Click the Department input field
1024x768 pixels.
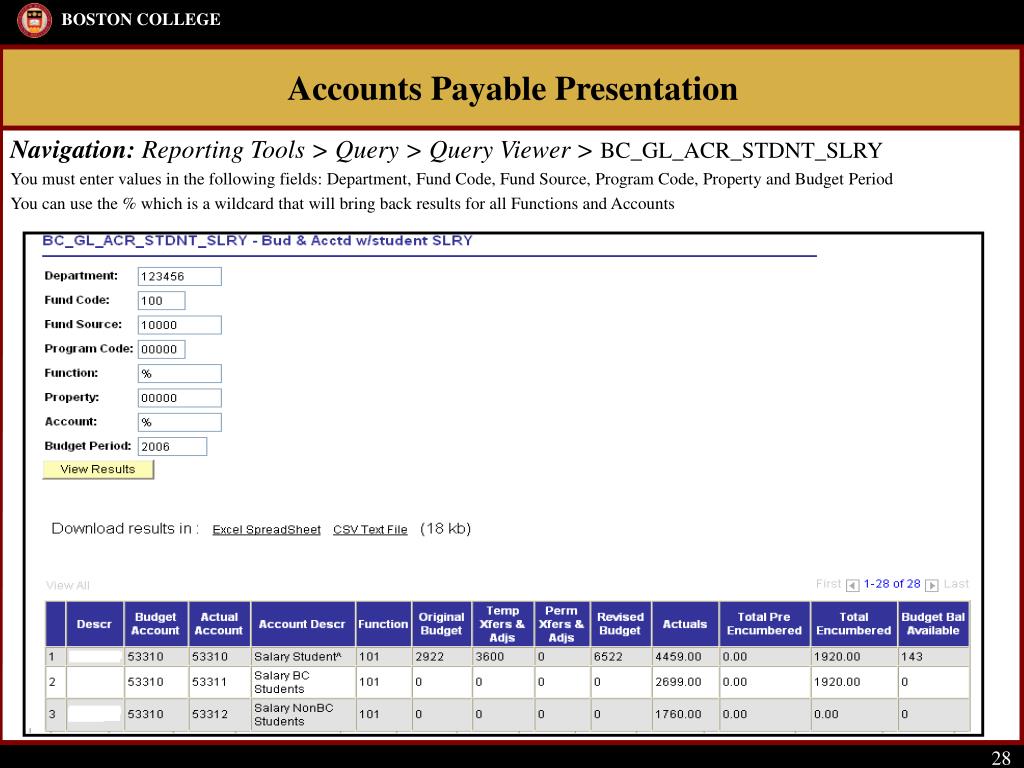pos(180,276)
